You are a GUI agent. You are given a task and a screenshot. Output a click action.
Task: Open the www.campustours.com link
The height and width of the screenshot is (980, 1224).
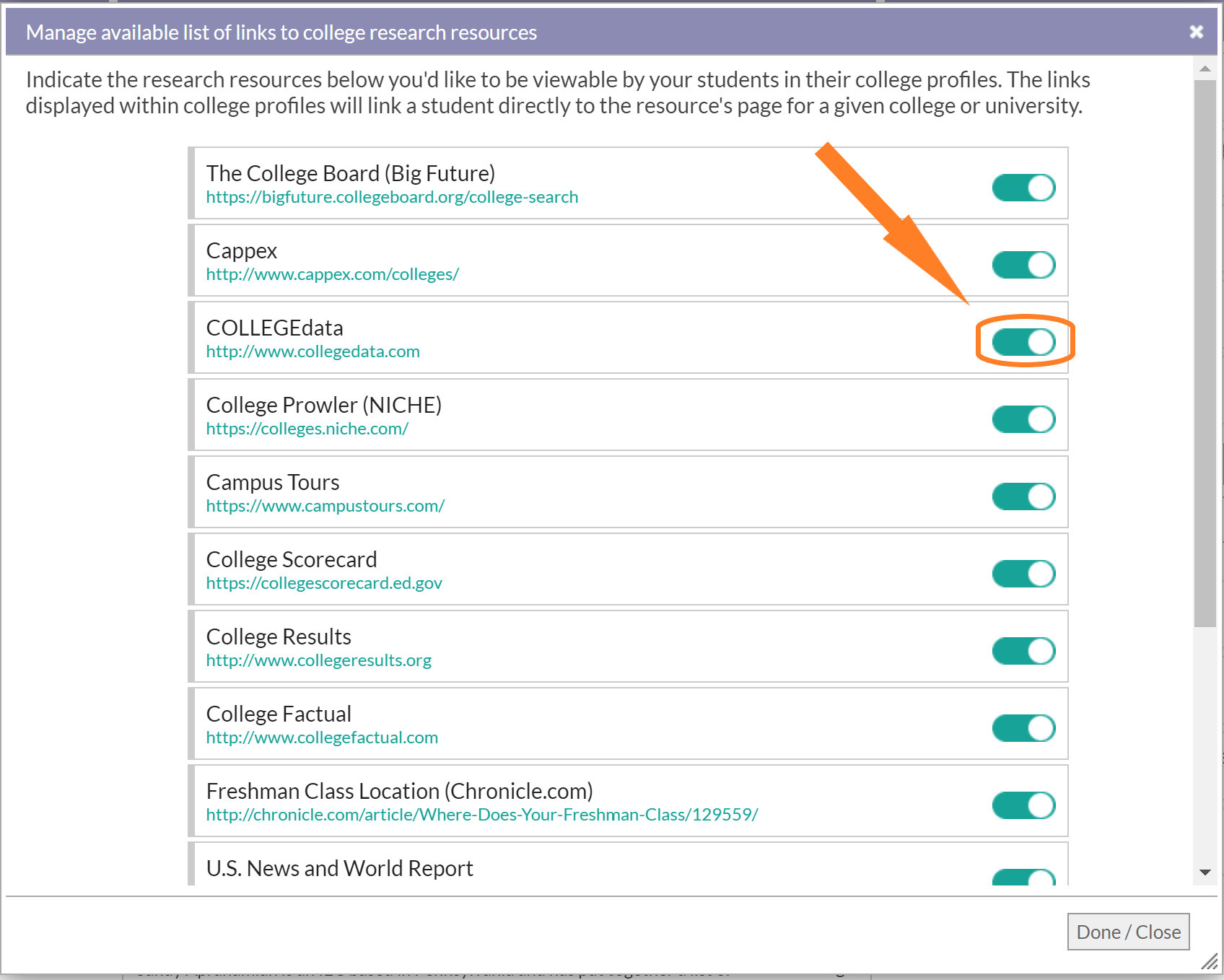click(325, 506)
